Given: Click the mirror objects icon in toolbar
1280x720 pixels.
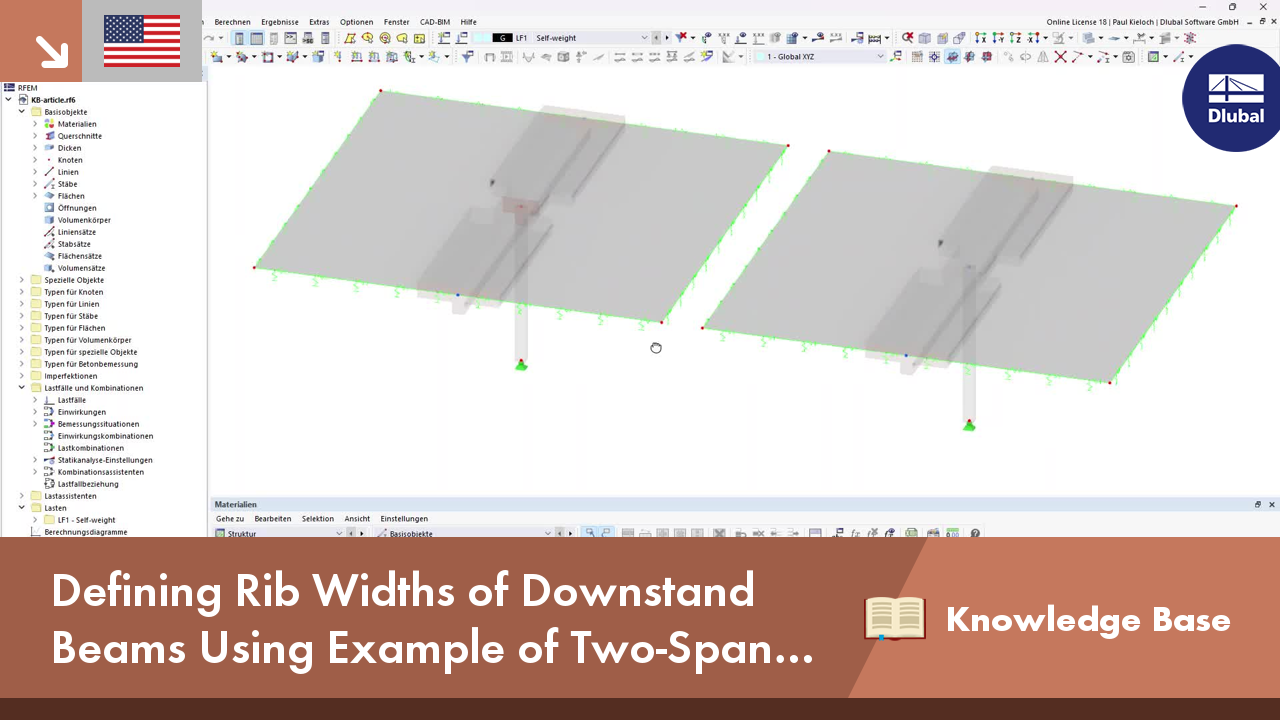Looking at the screenshot, I should tap(1043, 56).
